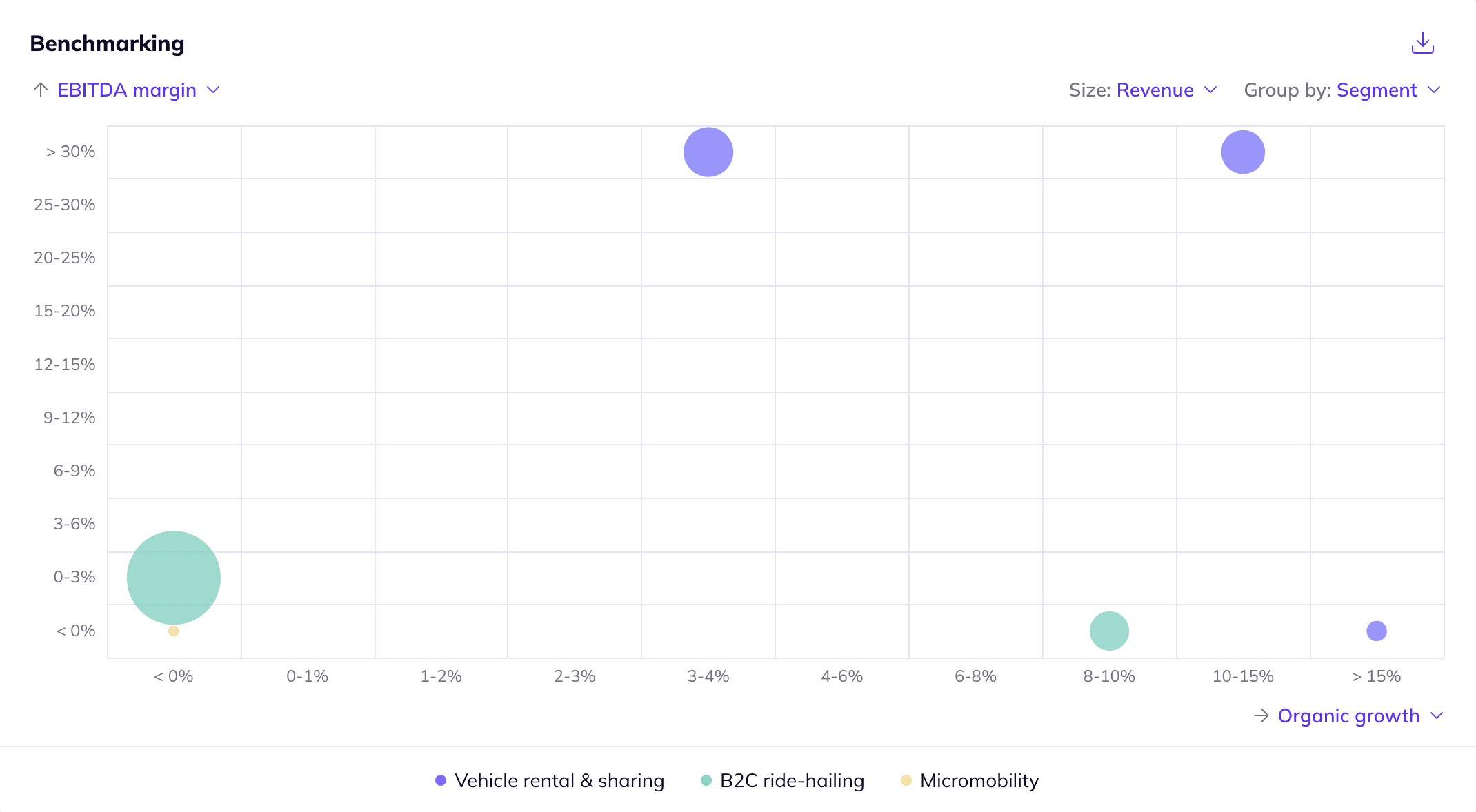Click purple bubble in 3-4% growth column

coord(708,152)
